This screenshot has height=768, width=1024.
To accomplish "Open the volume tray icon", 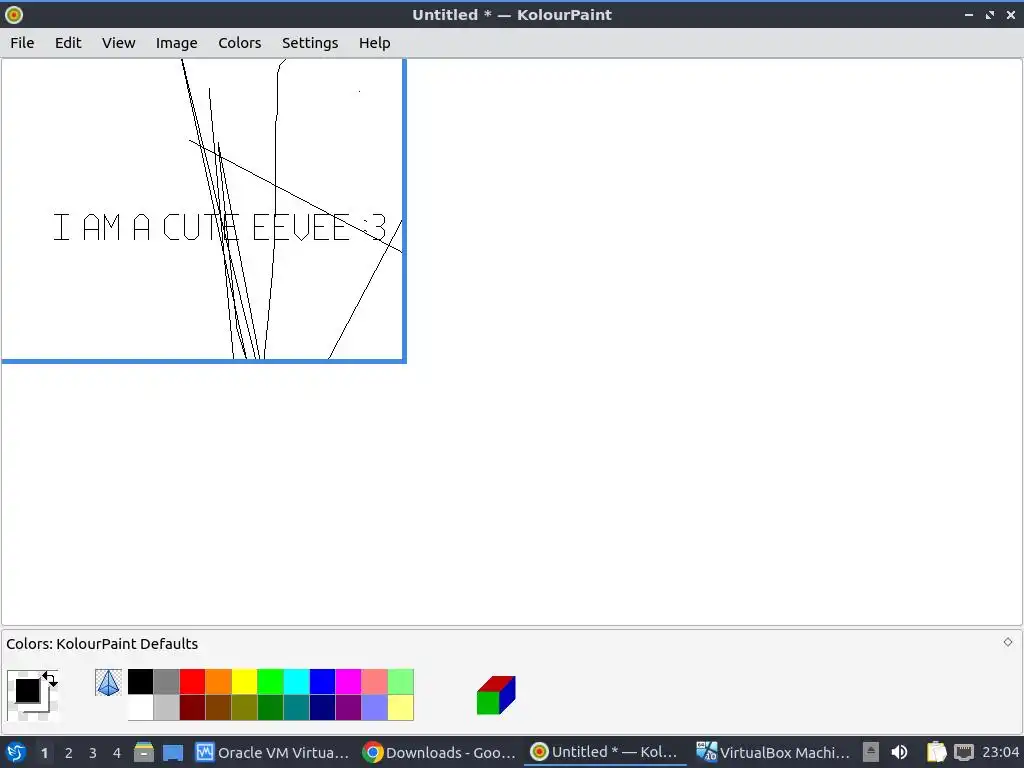I will tap(899, 752).
